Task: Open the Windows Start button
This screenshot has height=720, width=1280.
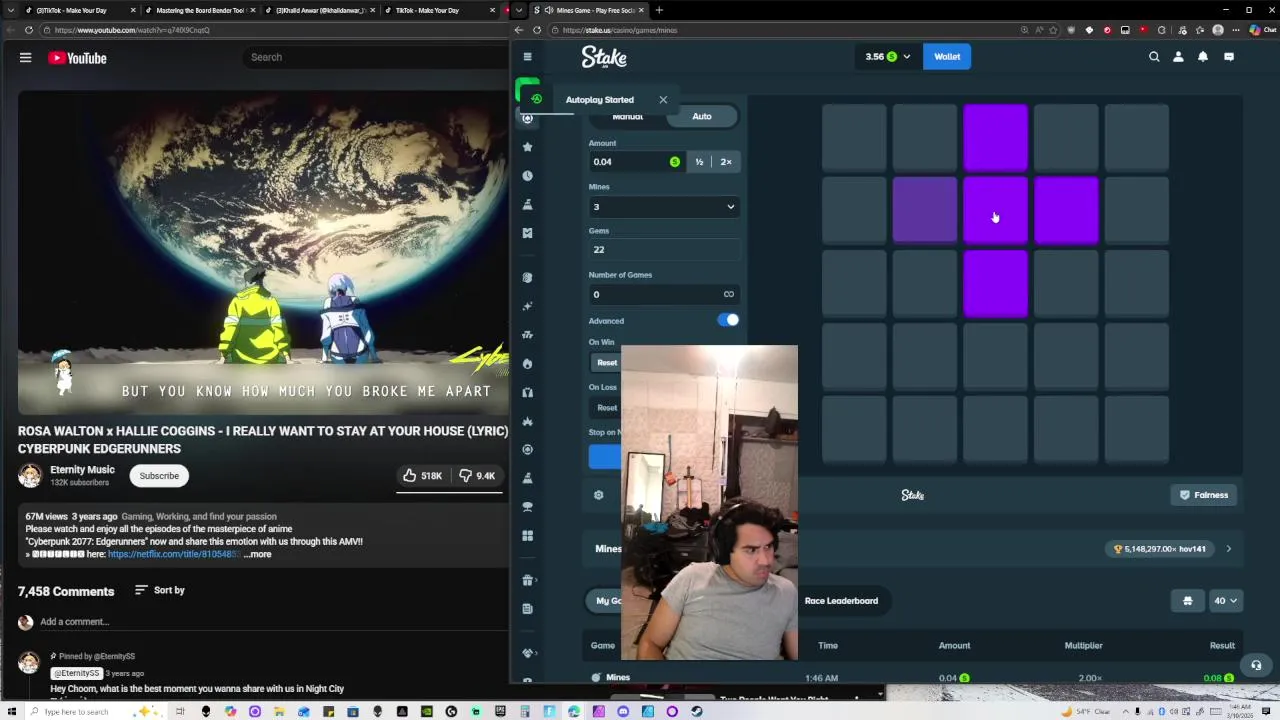Action: [11, 712]
